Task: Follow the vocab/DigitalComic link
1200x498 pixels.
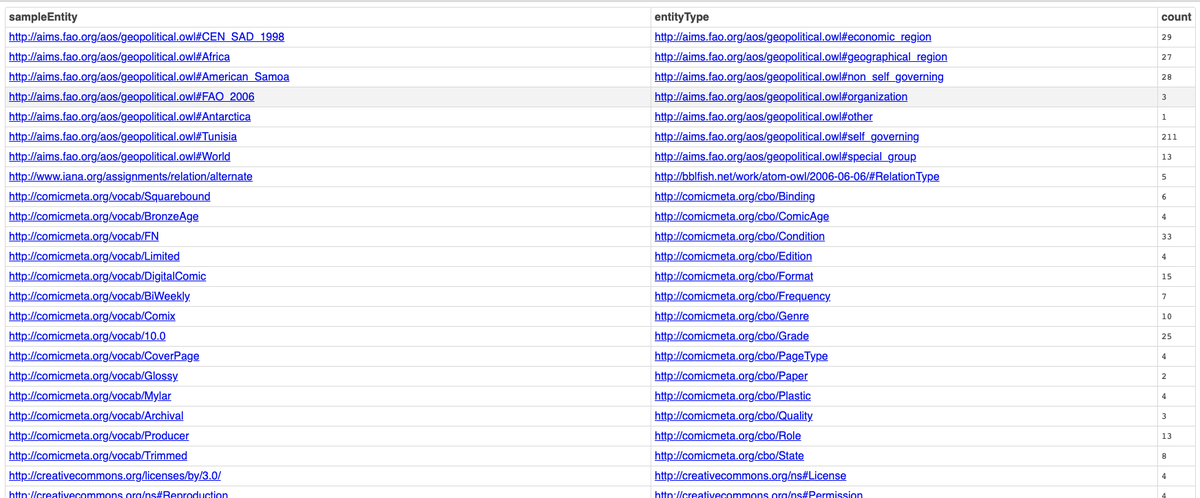Action: (107, 277)
